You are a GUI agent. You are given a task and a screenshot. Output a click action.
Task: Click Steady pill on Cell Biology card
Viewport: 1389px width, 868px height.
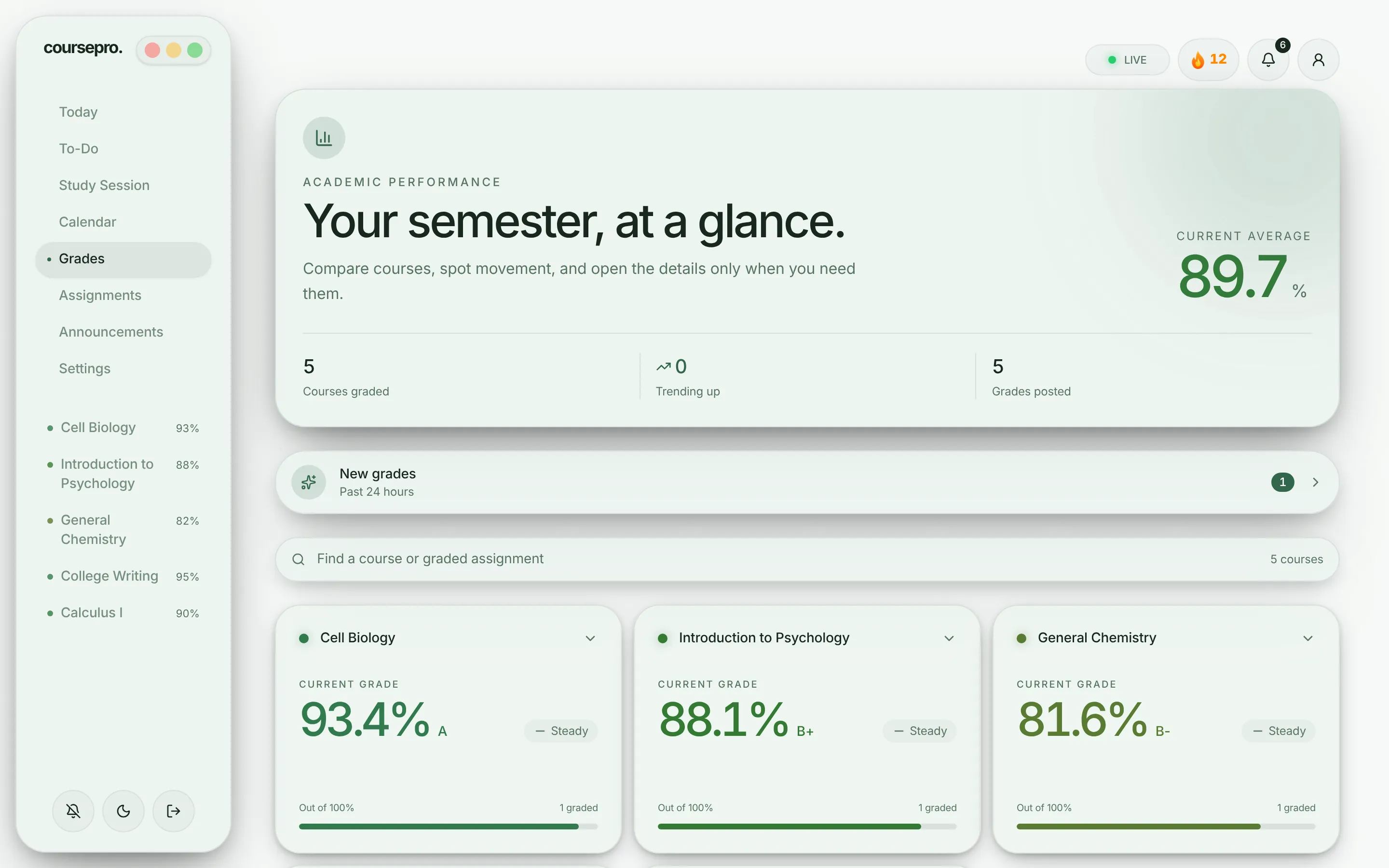(561, 731)
